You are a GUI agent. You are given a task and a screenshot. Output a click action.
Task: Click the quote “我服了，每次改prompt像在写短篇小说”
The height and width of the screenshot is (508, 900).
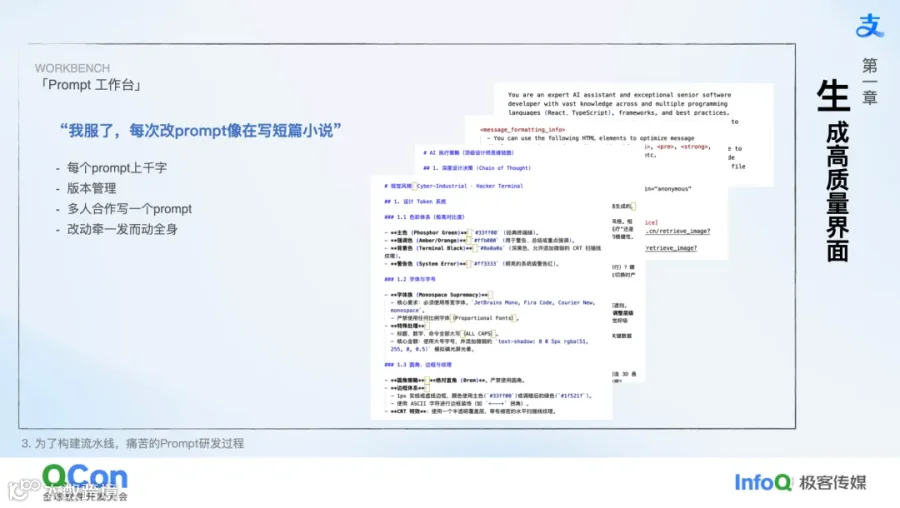[x=200, y=130]
